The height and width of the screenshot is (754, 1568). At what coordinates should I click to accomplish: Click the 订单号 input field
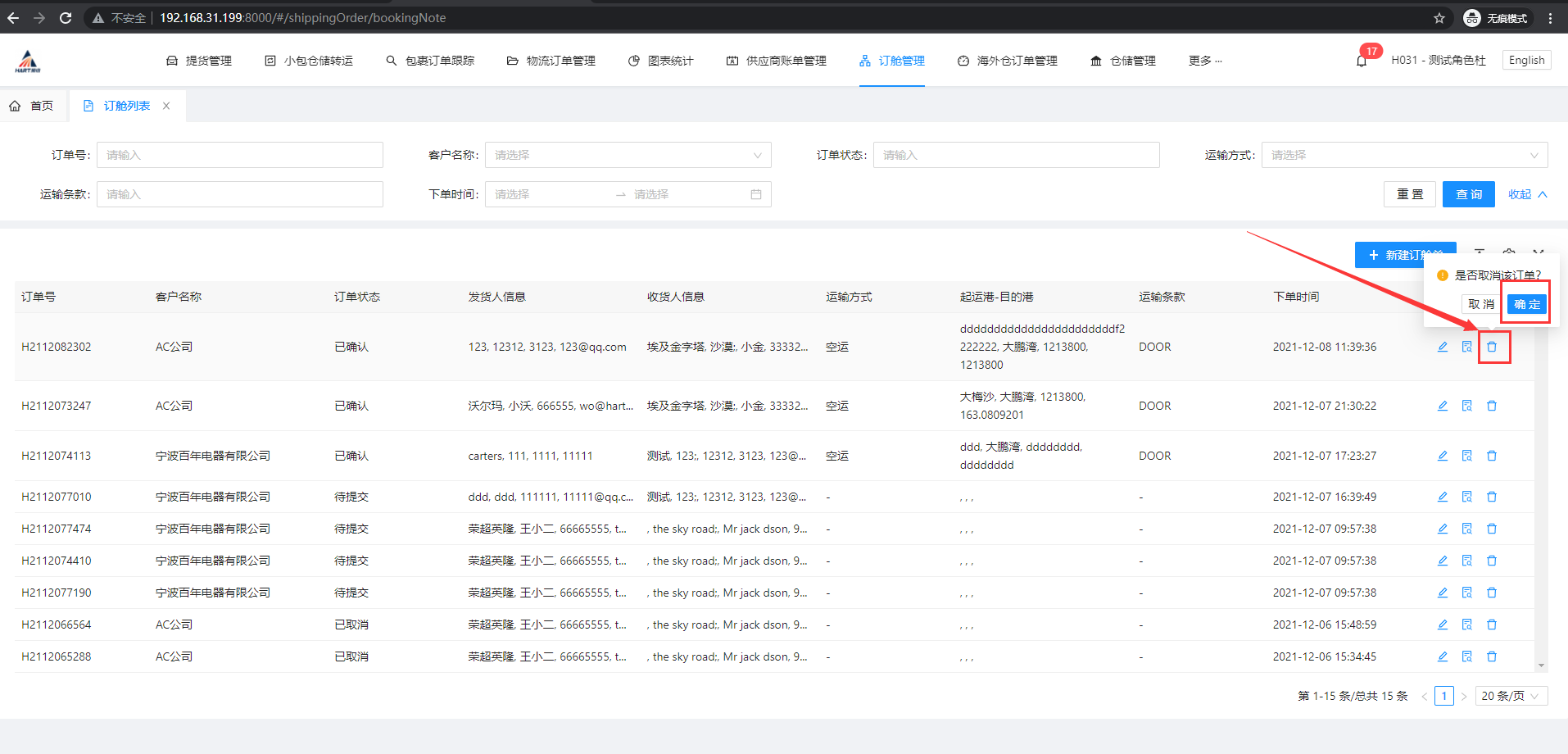pyautogui.click(x=239, y=155)
